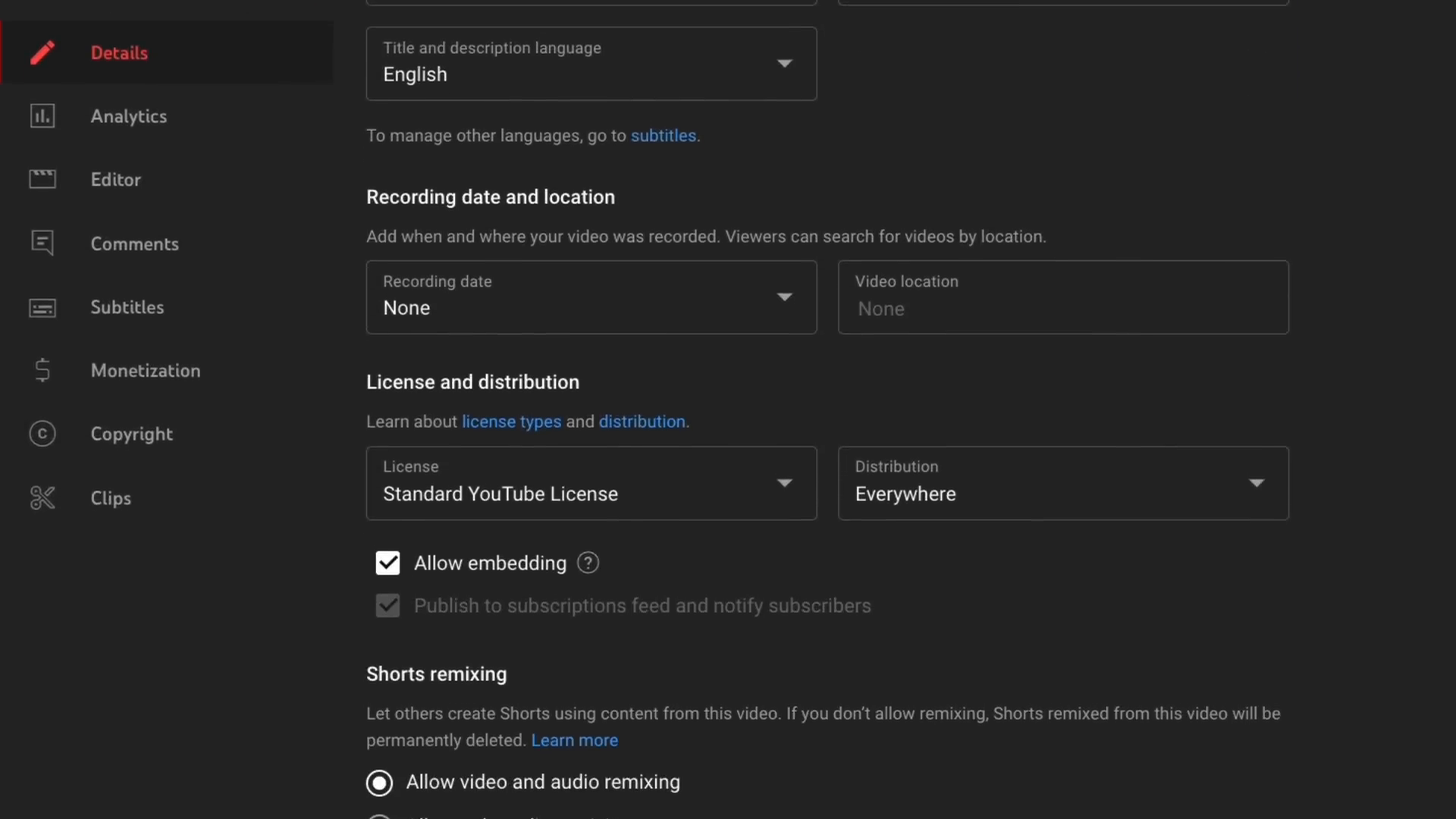1456x819 pixels.
Task: Click the Learn more Shorts link
Action: coord(575,740)
